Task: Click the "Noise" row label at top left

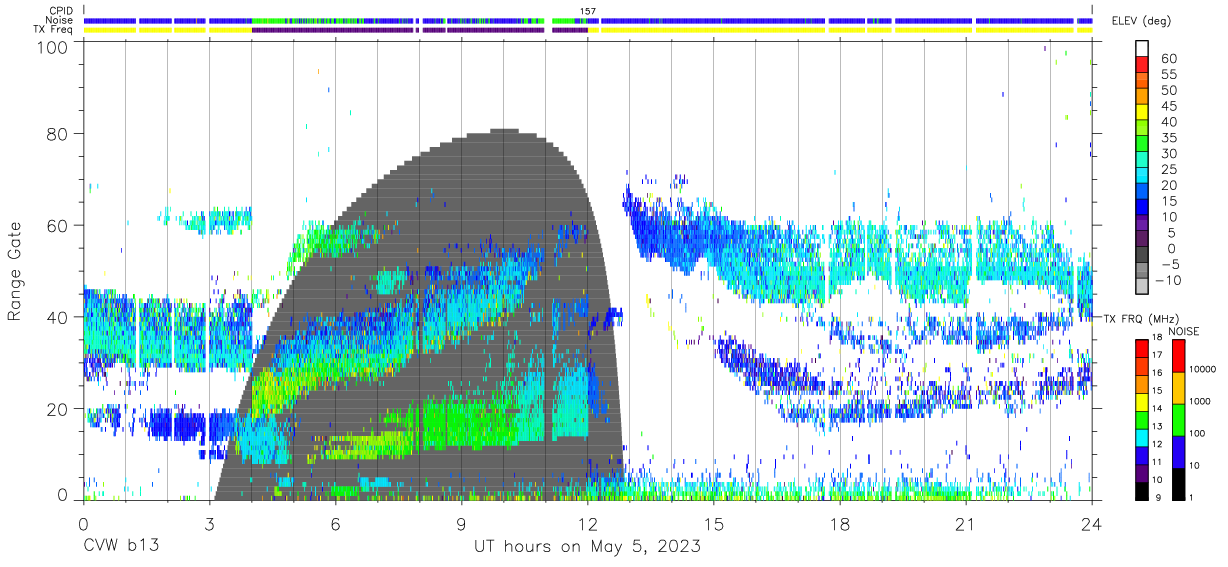Action: [59, 20]
